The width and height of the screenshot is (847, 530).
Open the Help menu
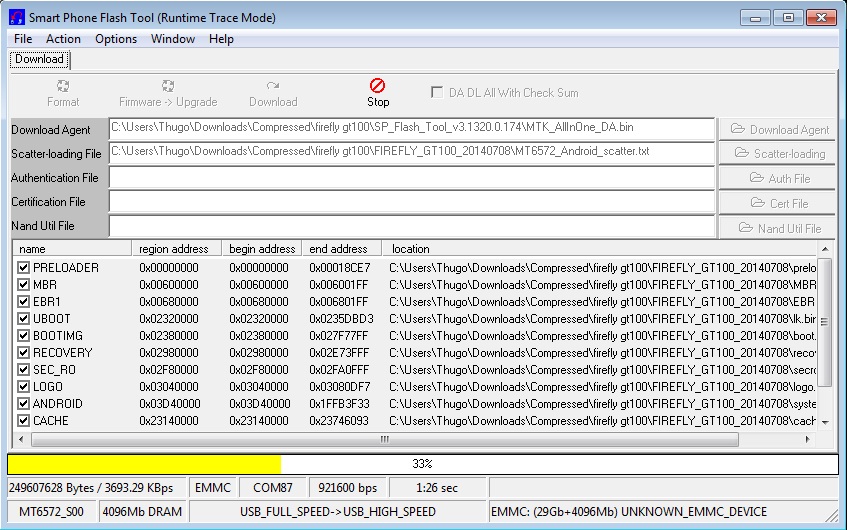point(221,39)
